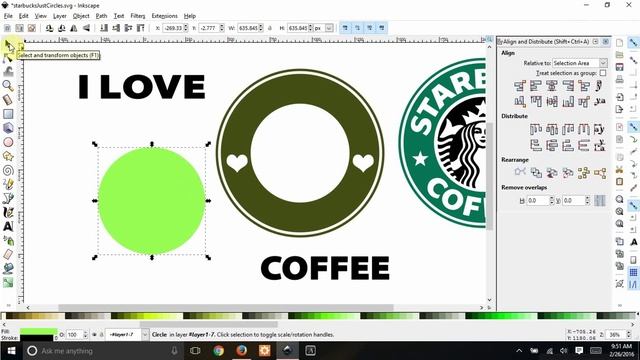Show hidden system tray icons chevron
This screenshot has height=360, width=640.
pos(519,351)
